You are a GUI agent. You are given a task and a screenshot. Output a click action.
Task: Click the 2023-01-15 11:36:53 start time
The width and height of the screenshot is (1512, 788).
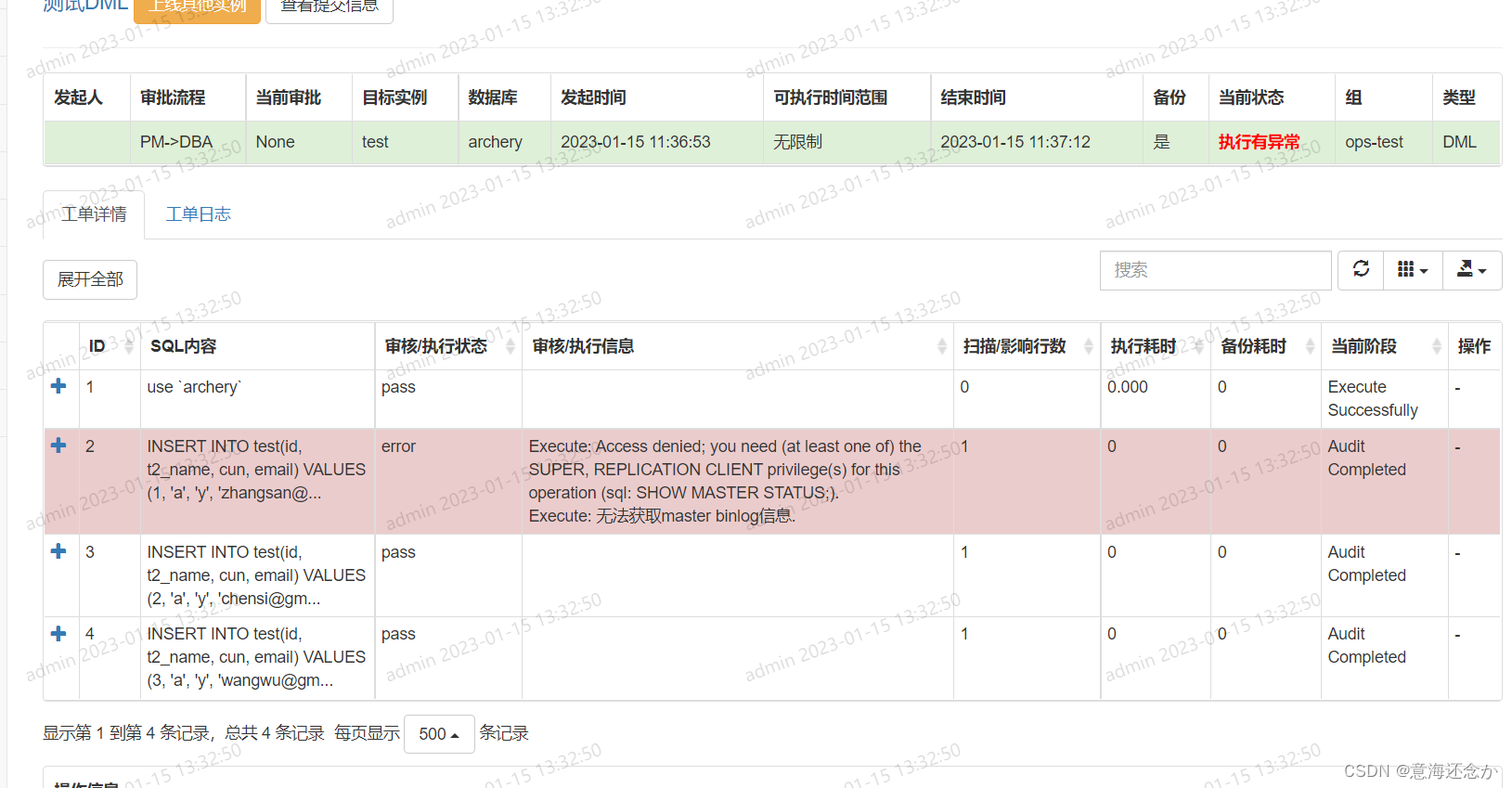click(x=636, y=142)
